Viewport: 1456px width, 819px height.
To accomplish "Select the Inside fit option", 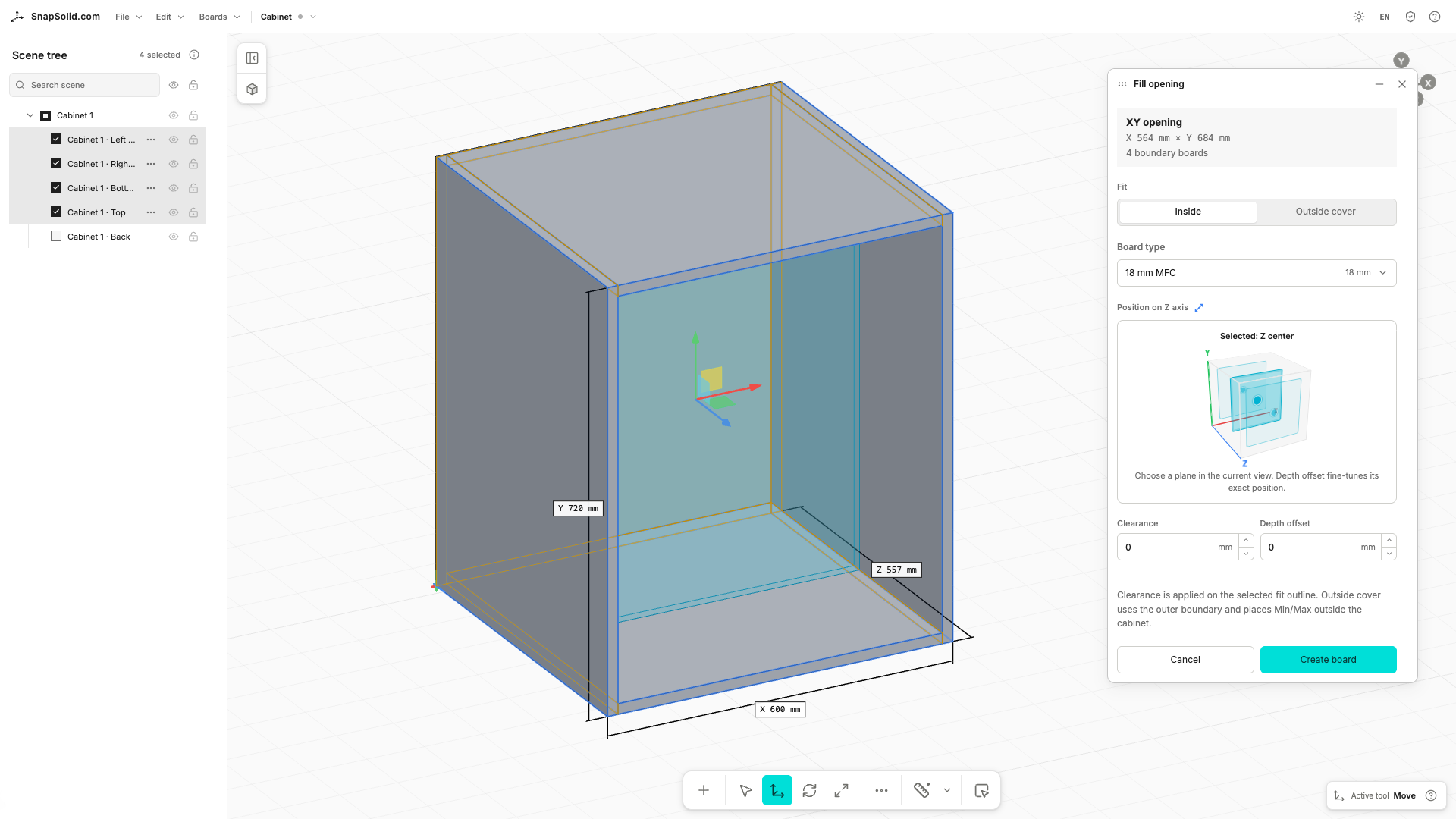I will click(x=1188, y=212).
